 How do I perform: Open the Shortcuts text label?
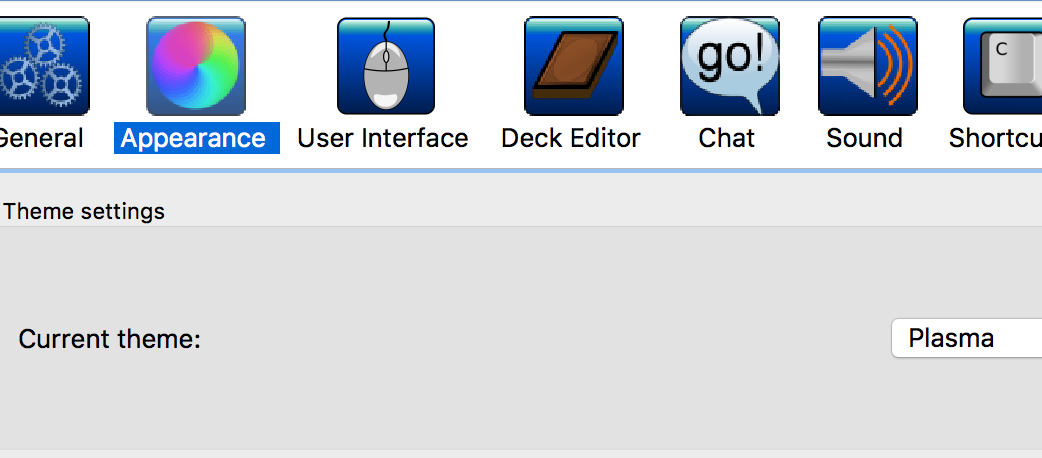point(995,138)
